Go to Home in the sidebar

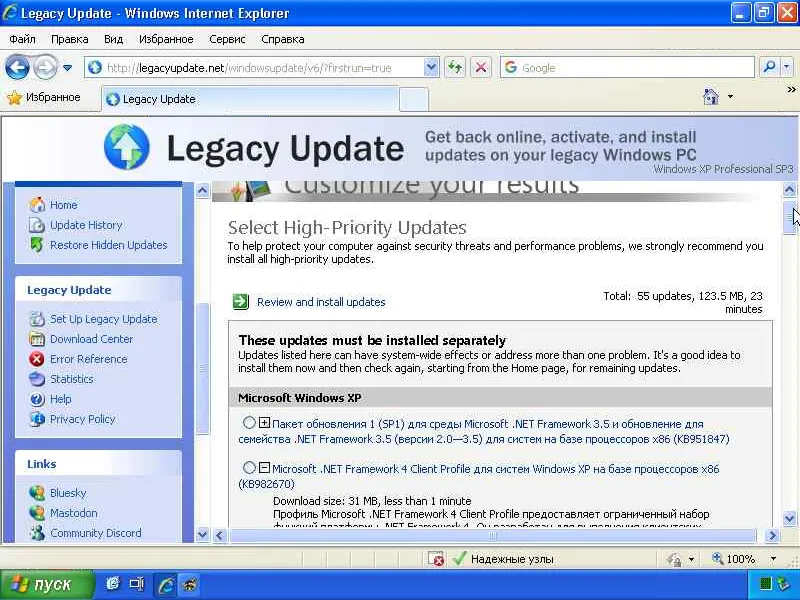click(x=63, y=205)
